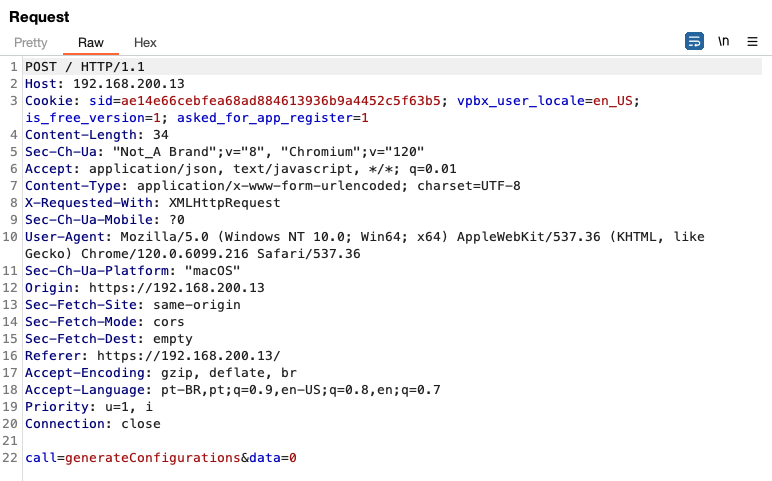The image size is (772, 481).
Task: Click the Content-Length value 34
Action: (x=161, y=135)
